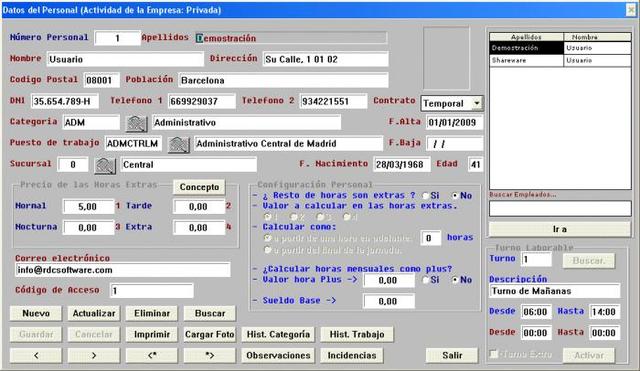Click the Buscar button beside Eliminar

click(210, 313)
